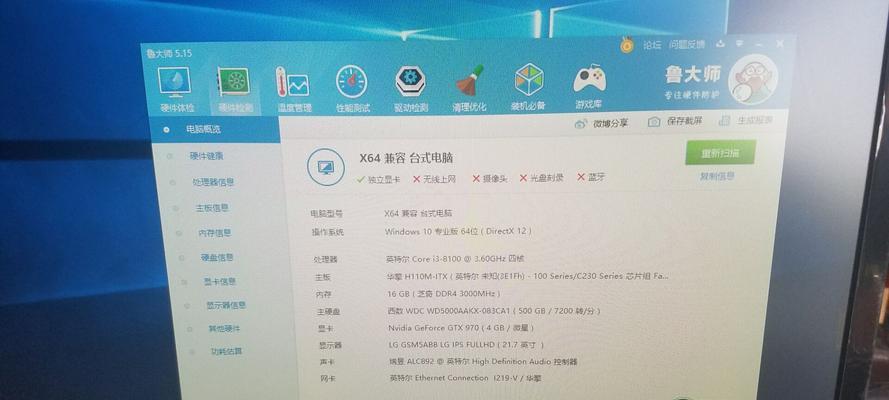Select 内存信息 in the sidebar
The height and width of the screenshot is (400, 889).
[x=215, y=233]
